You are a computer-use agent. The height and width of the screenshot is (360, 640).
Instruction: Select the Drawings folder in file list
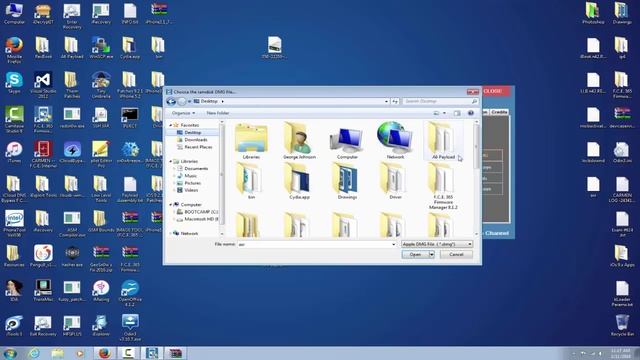tap(347, 182)
